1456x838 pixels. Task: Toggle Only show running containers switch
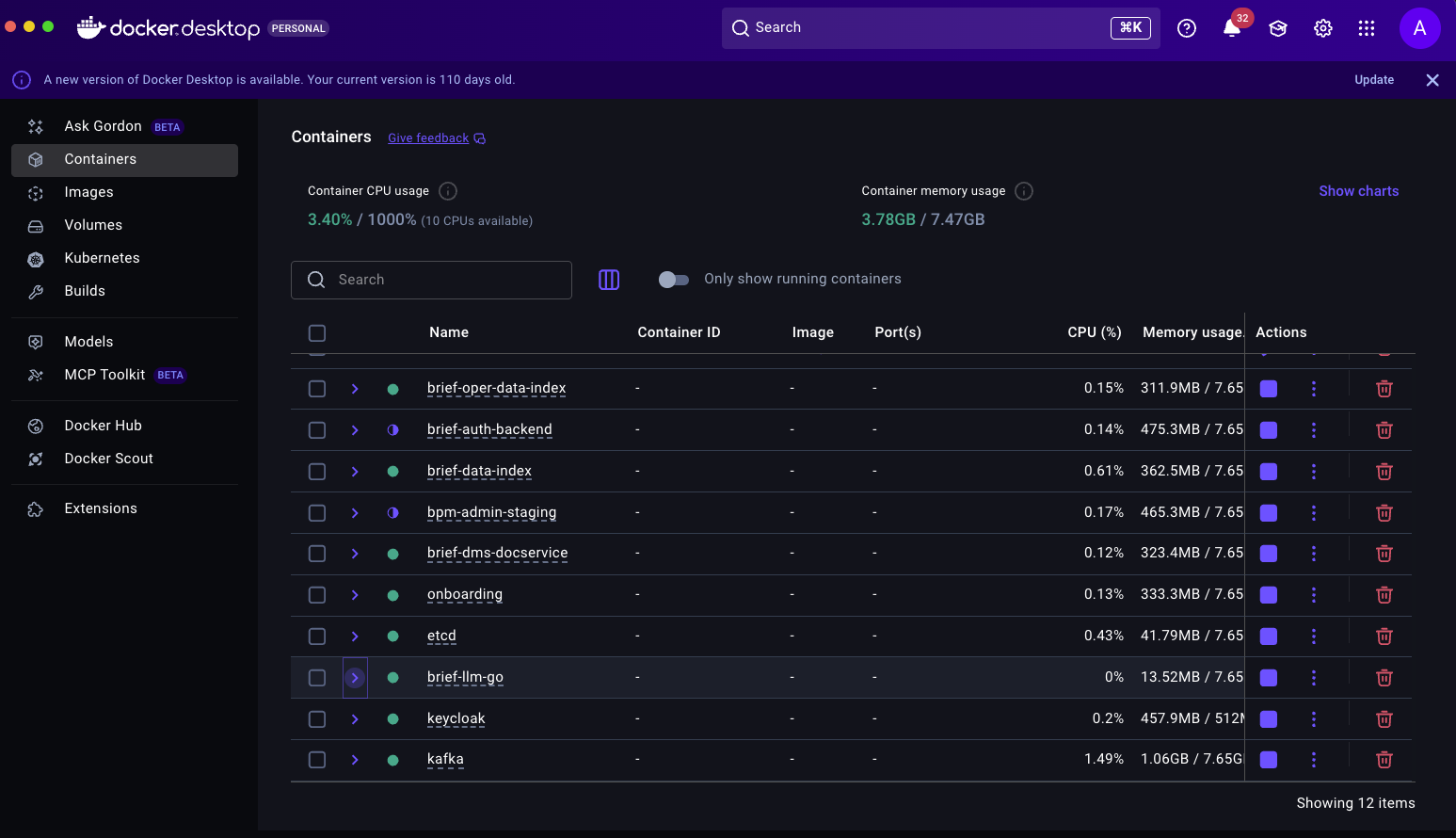point(674,280)
